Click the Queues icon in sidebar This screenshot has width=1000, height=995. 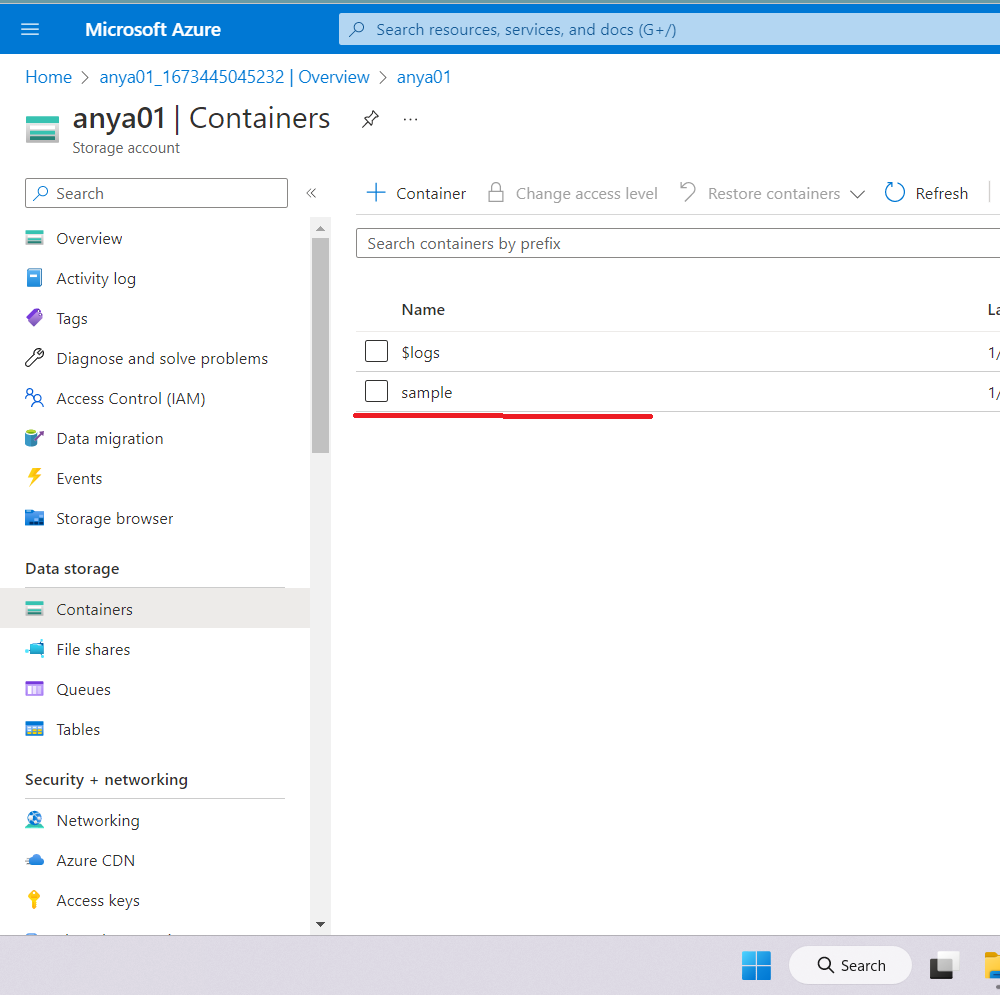click(x=34, y=689)
